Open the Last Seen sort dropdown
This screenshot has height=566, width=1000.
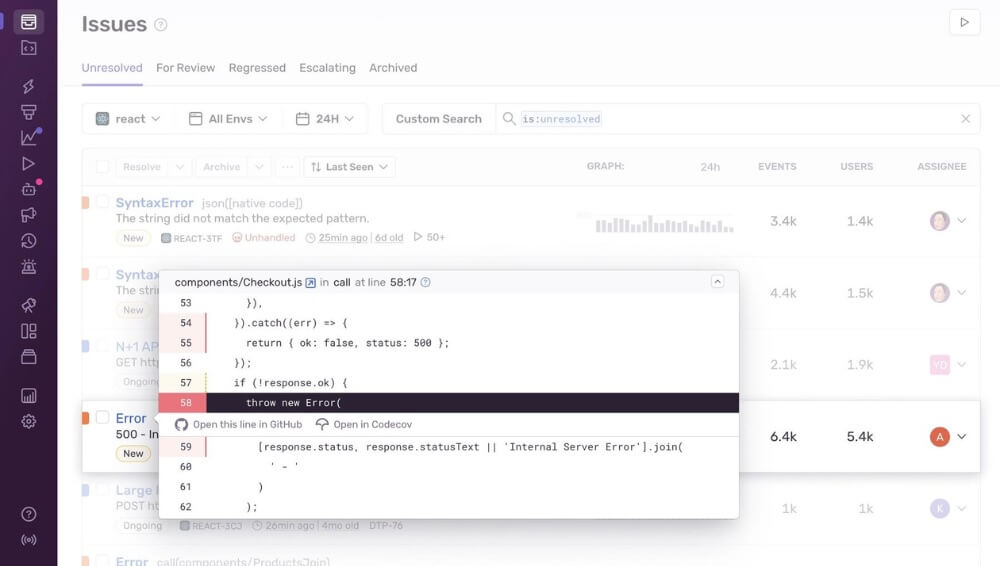click(x=349, y=167)
